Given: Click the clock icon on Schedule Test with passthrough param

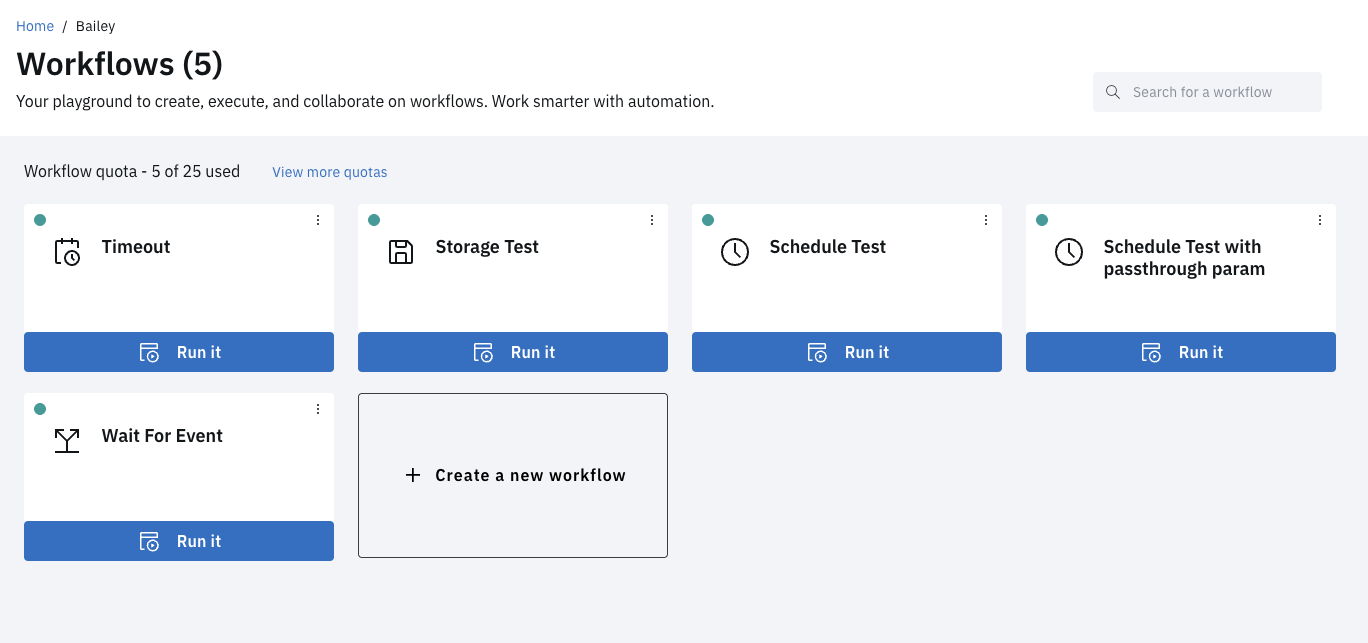Looking at the screenshot, I should click(x=1069, y=252).
